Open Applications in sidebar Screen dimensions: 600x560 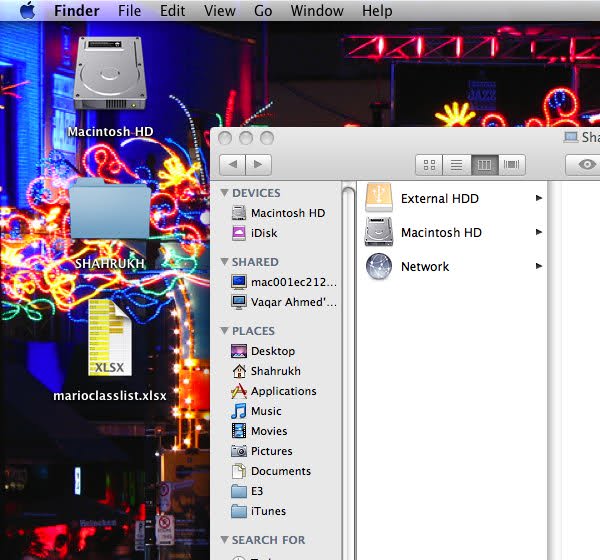[274, 391]
